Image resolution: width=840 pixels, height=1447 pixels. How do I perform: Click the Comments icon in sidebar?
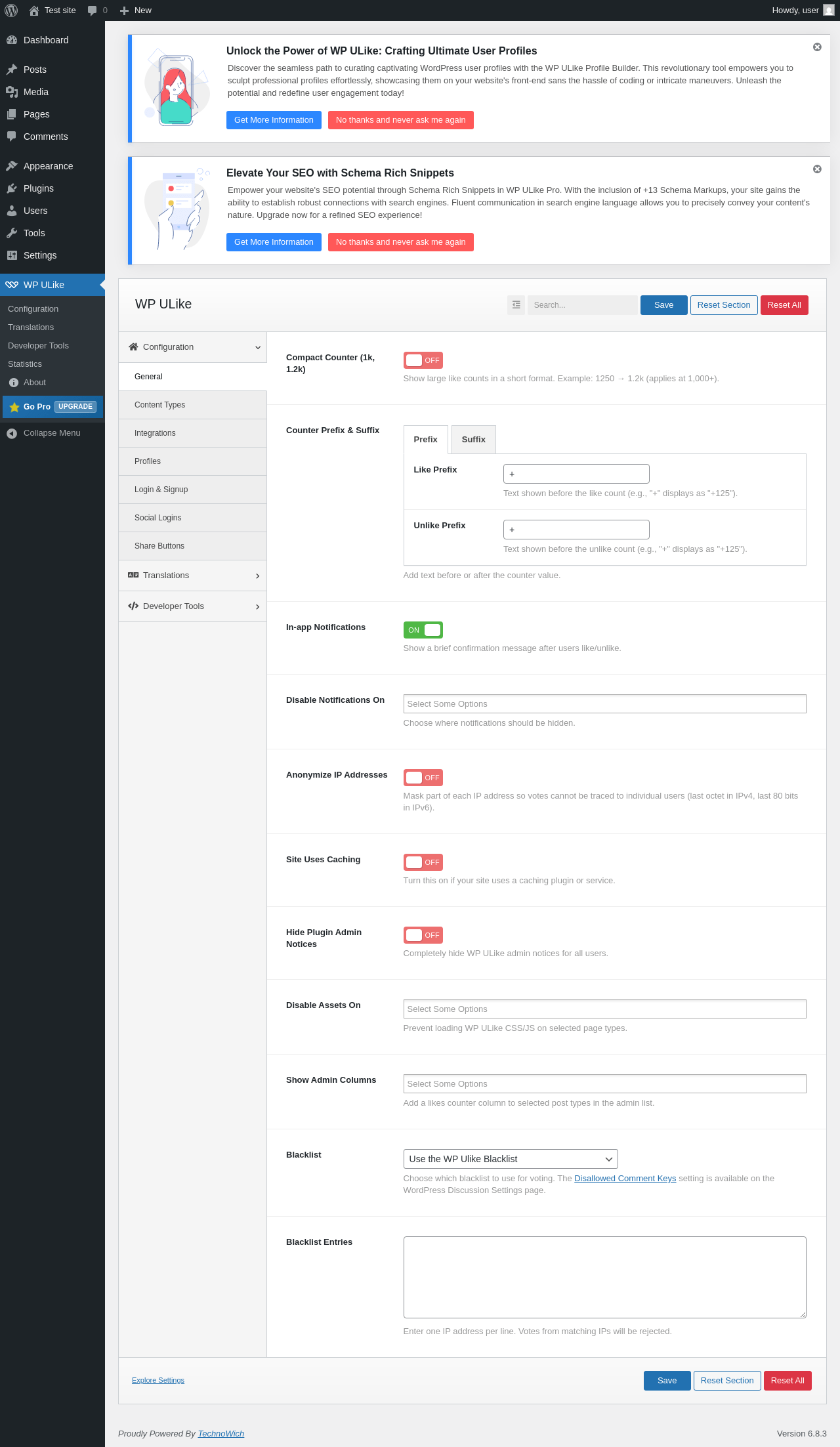pos(12,136)
